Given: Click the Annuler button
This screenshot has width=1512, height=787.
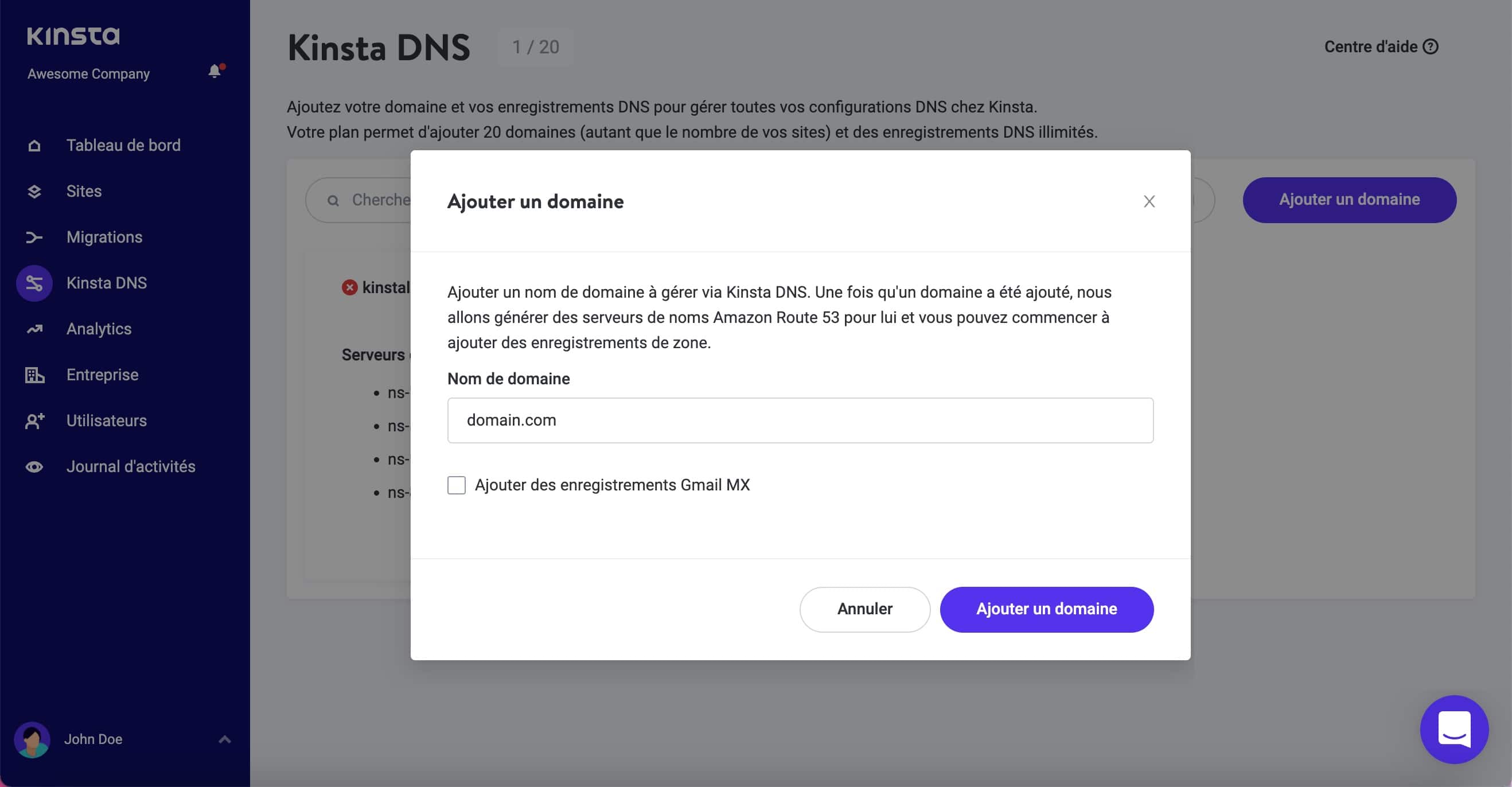Looking at the screenshot, I should tap(864, 609).
